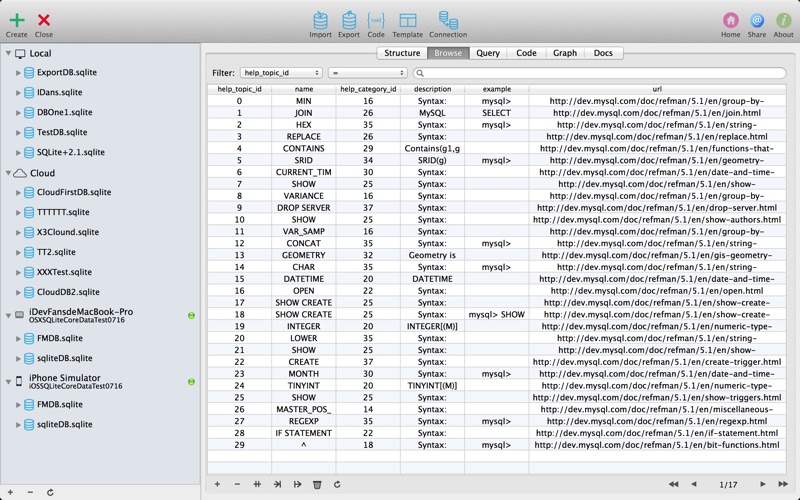Open the Connection tool

coord(448,20)
